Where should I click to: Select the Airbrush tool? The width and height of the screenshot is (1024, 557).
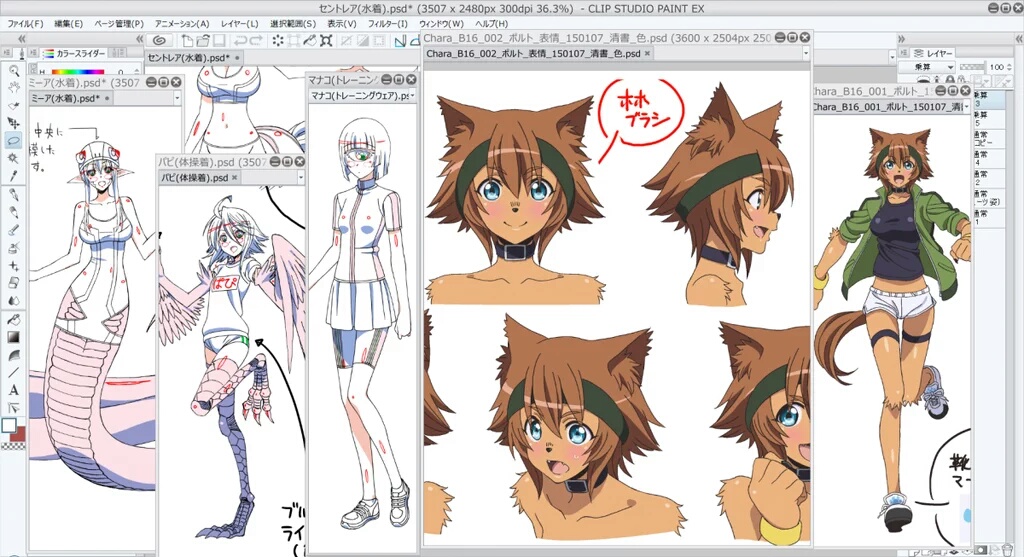coord(13,248)
